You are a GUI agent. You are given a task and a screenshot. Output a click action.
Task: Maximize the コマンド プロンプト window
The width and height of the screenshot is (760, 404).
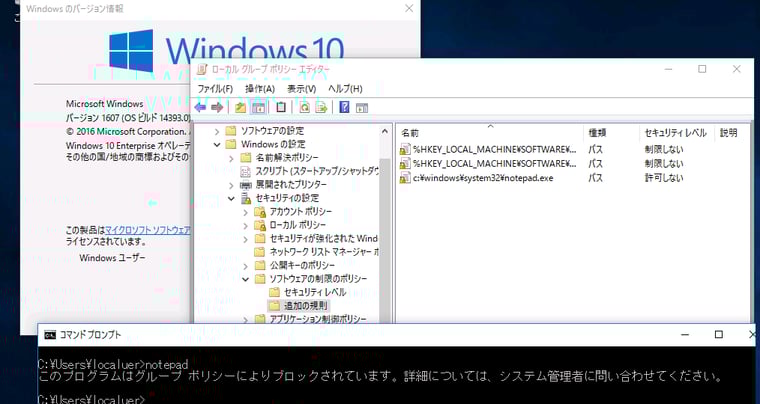719,335
